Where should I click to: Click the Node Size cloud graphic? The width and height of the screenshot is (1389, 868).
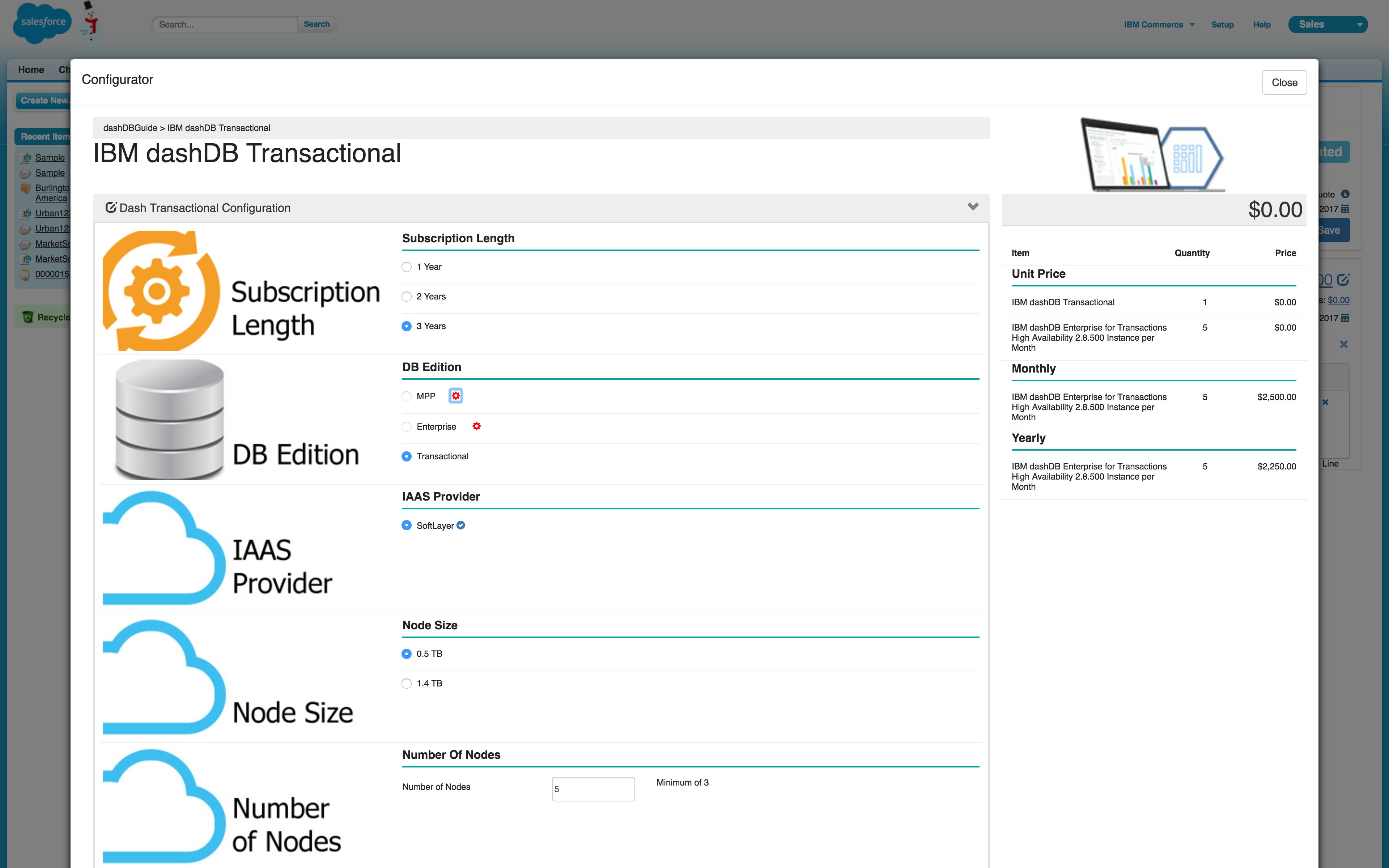click(x=164, y=677)
